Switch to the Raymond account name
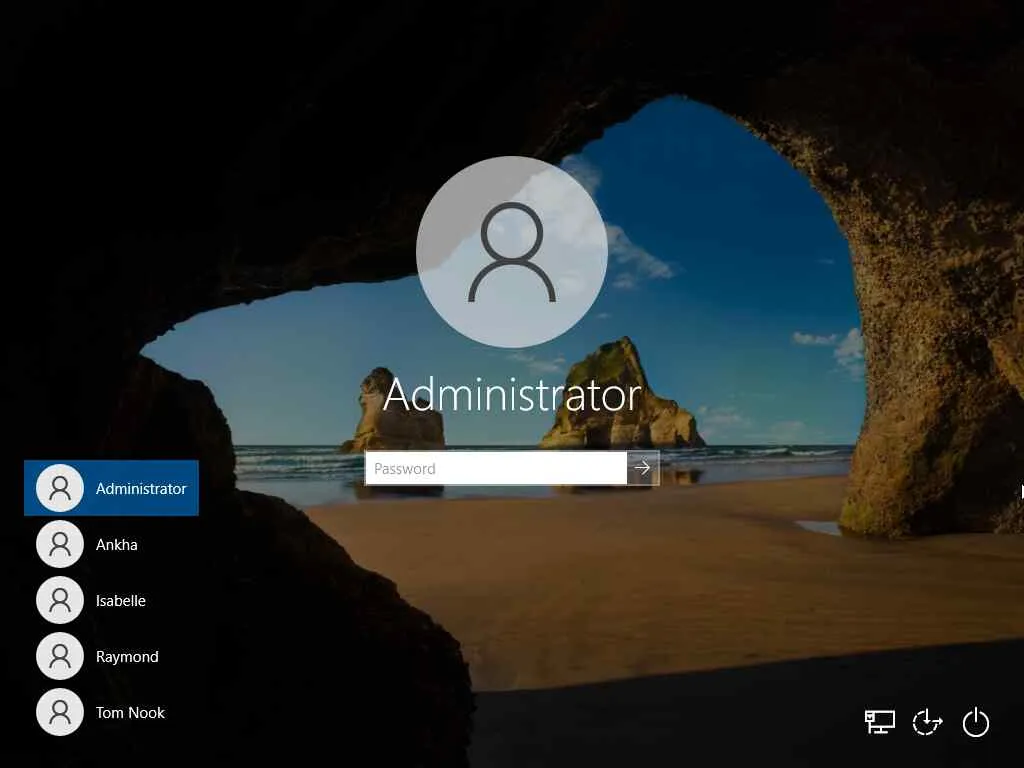This screenshot has height=768, width=1024. point(127,657)
